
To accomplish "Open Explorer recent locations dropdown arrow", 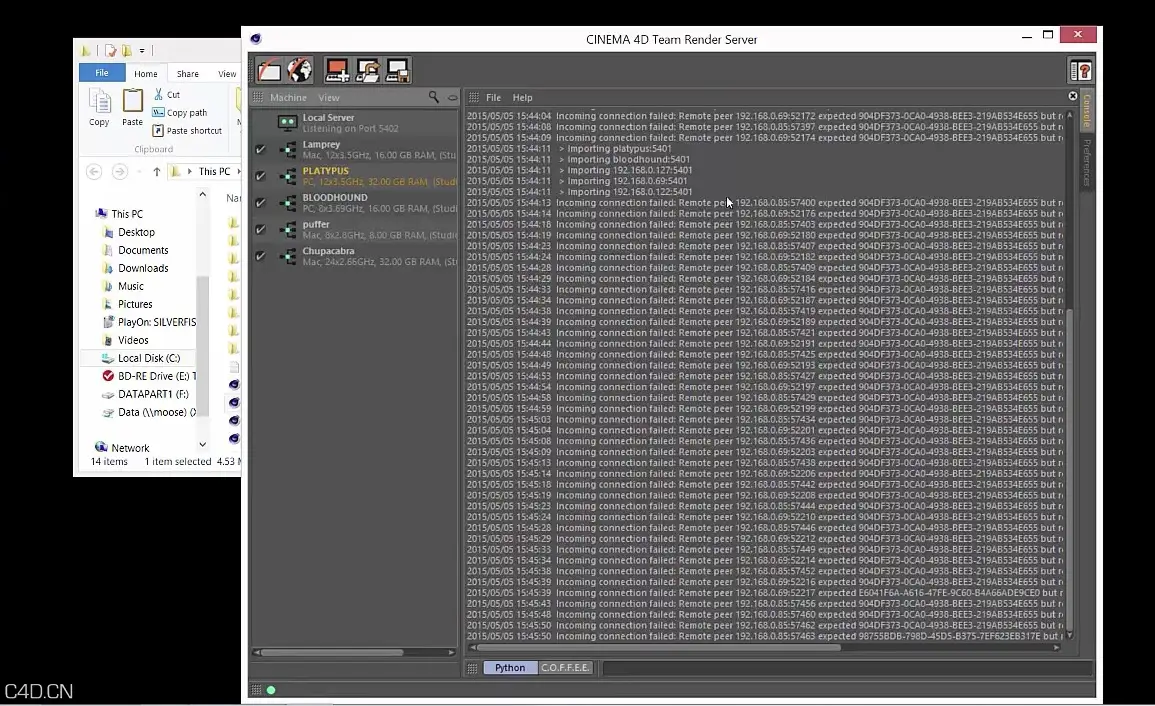I will click(138, 172).
